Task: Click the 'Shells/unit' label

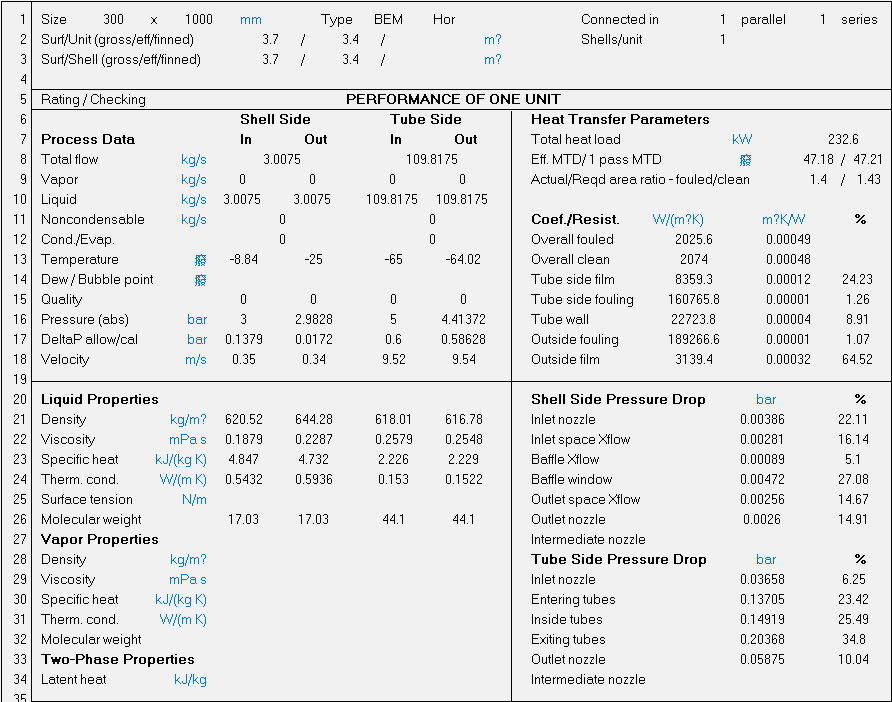Action: click(612, 39)
